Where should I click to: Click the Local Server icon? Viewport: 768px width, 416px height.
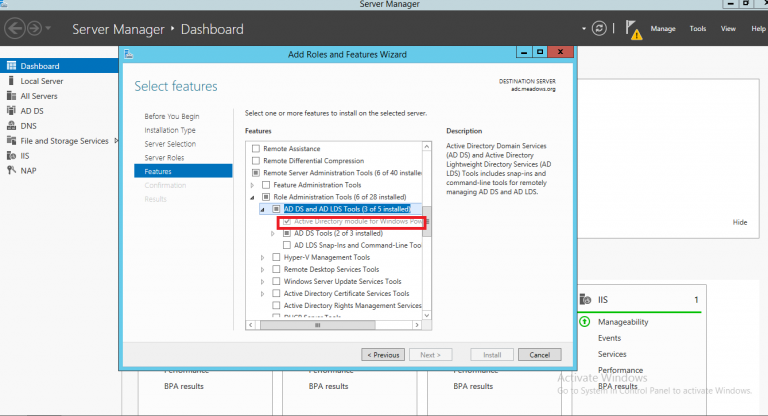tap(11, 81)
